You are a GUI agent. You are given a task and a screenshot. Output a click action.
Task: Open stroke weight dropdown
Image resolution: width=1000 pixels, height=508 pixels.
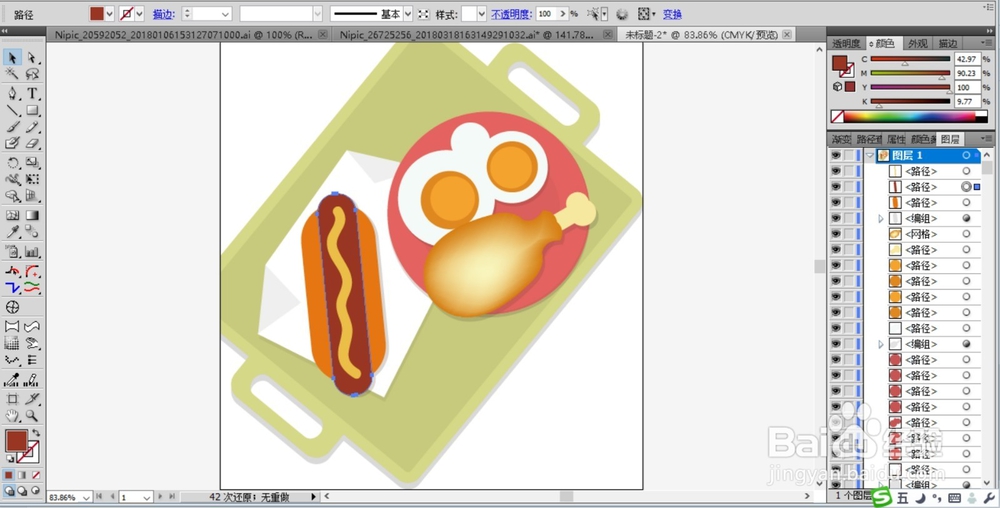pos(225,13)
